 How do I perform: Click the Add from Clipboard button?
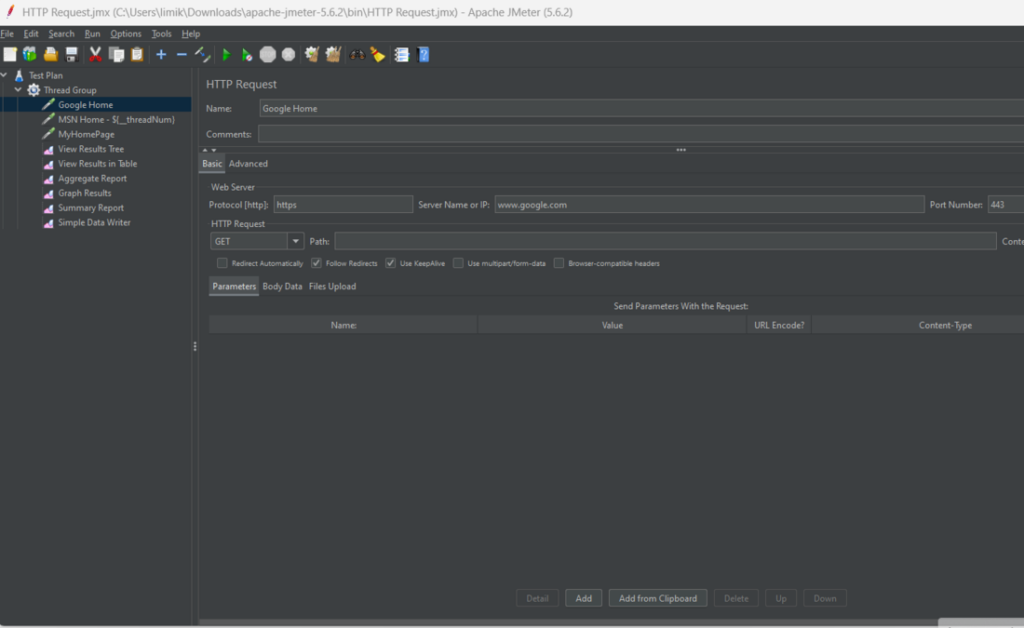[657, 598]
